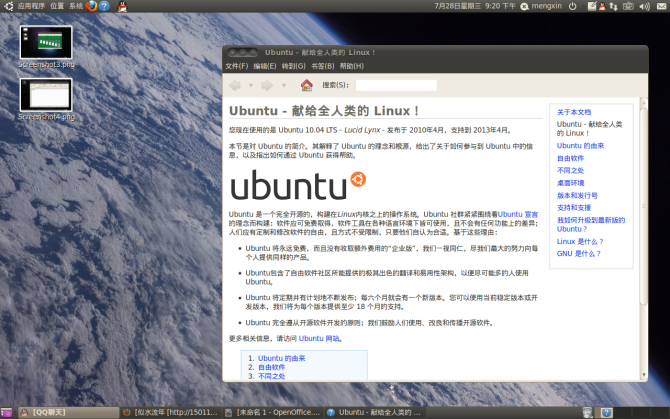Click the QQ penguin icon in the system tray
The height and width of the screenshot is (419, 670).
coord(602,6)
